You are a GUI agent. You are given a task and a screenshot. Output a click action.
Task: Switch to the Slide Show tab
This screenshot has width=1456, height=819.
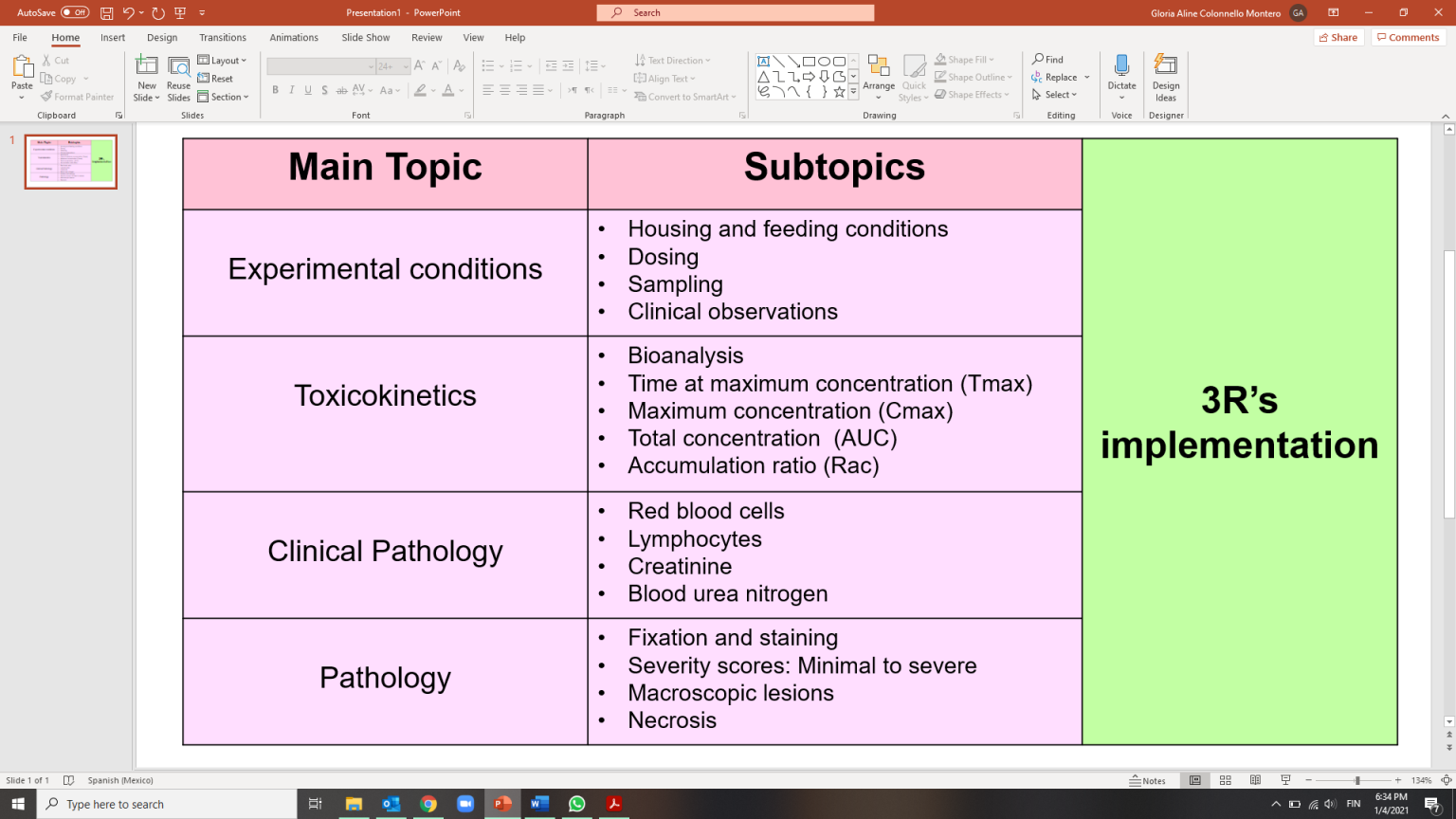tap(365, 38)
